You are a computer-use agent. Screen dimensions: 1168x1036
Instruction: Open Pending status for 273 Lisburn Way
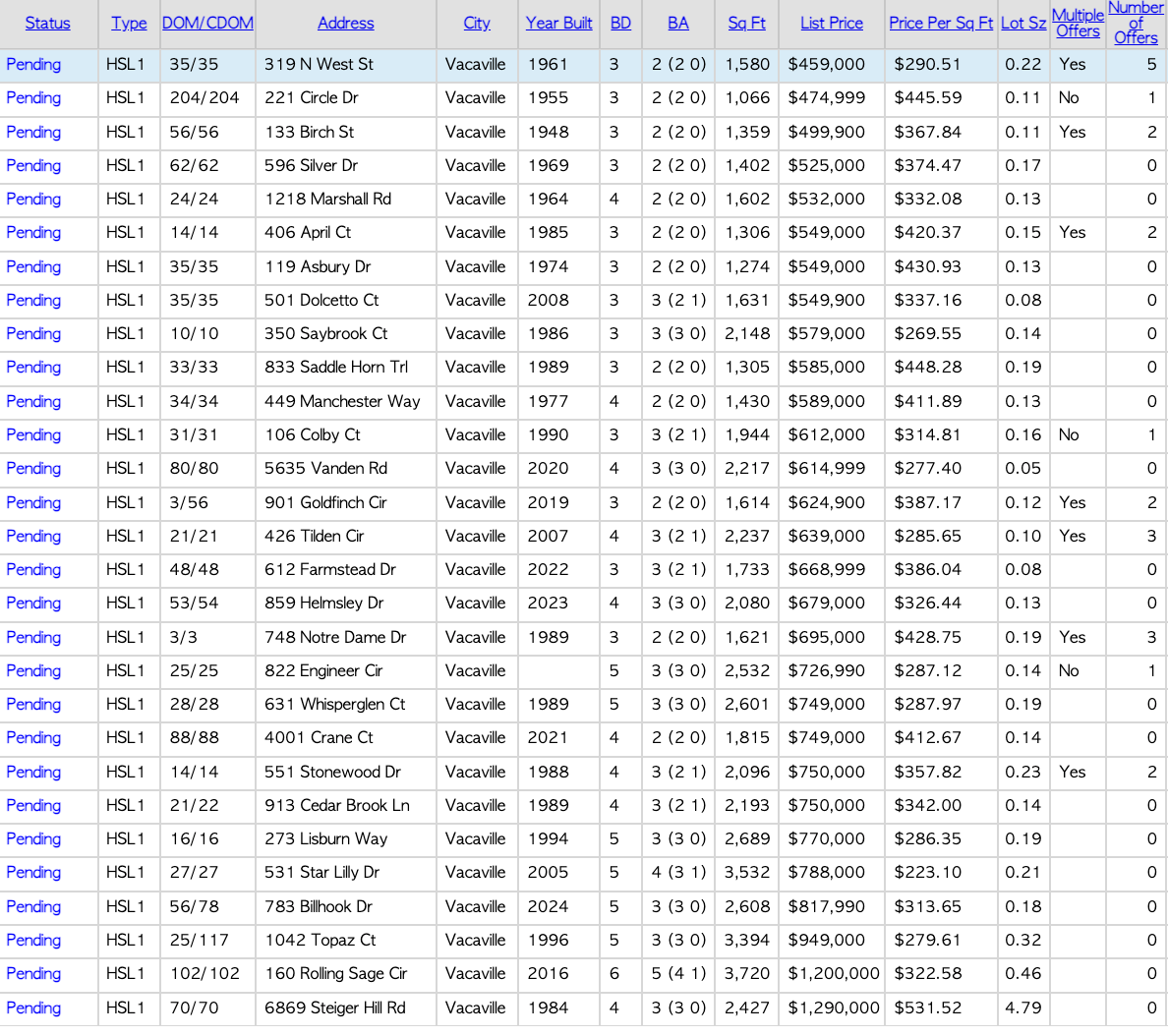(33, 839)
